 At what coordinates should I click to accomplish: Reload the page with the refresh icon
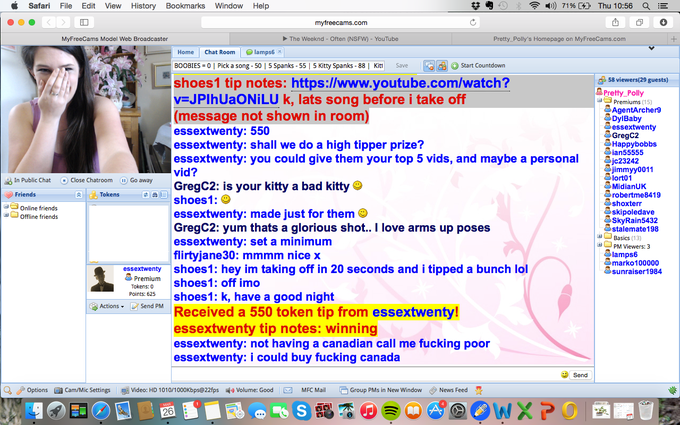473,22
